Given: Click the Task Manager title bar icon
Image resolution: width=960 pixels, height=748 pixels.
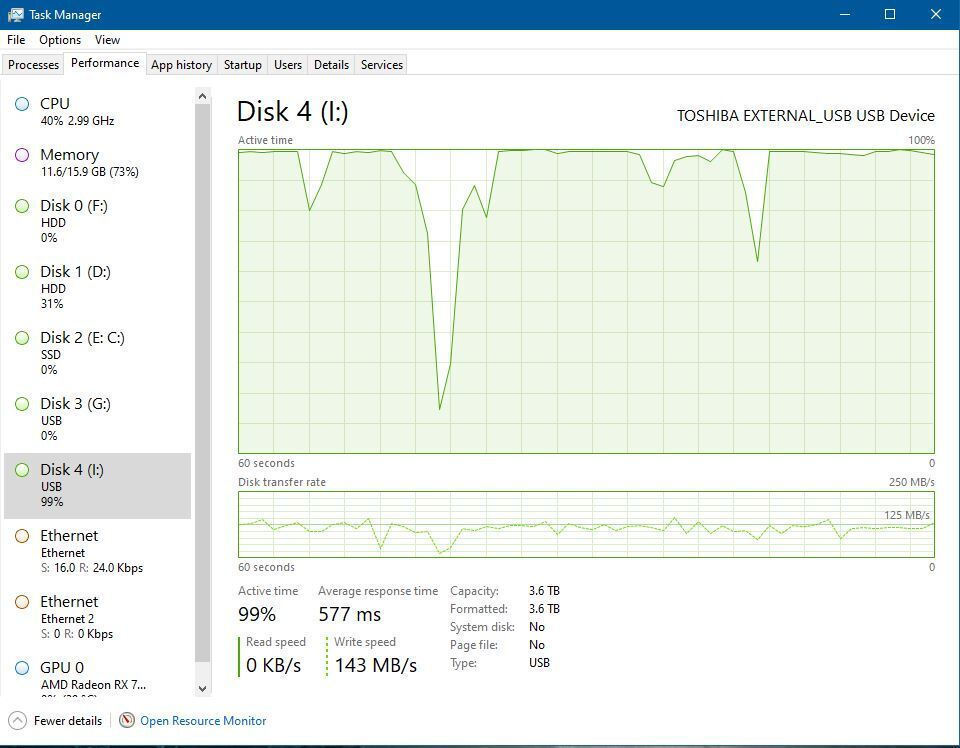Looking at the screenshot, I should click(15, 15).
